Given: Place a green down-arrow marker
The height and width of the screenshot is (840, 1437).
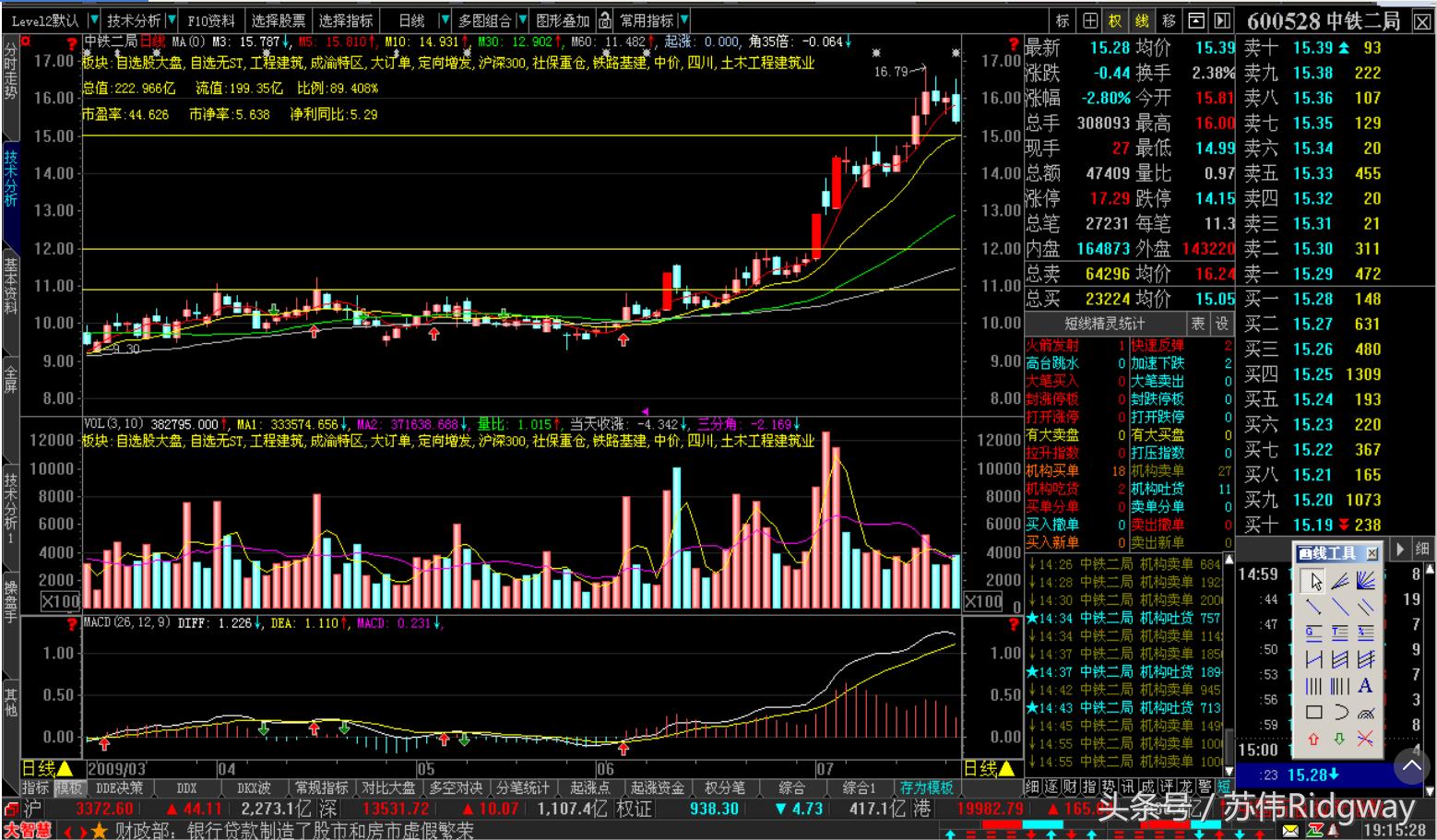Looking at the screenshot, I should coord(1340,739).
